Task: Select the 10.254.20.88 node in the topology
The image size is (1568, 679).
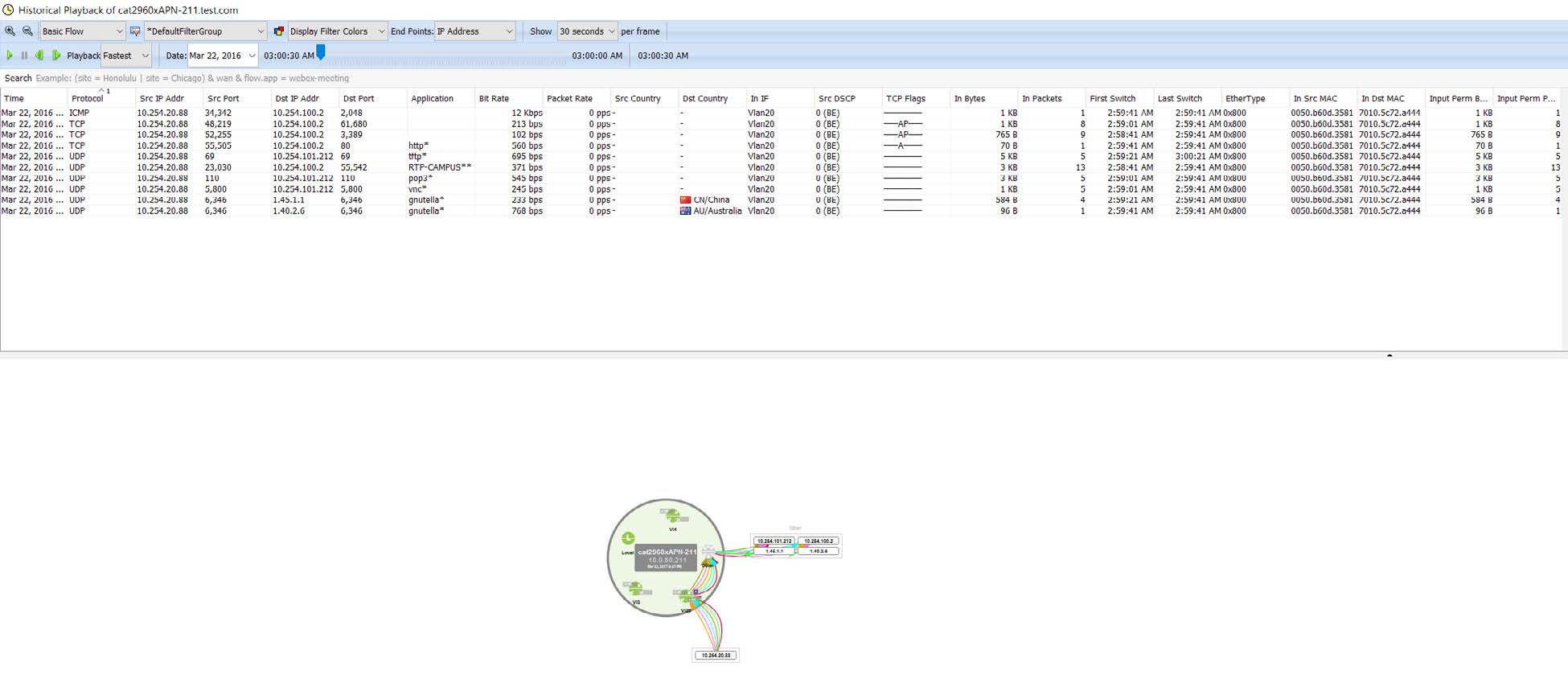Action: tap(716, 656)
